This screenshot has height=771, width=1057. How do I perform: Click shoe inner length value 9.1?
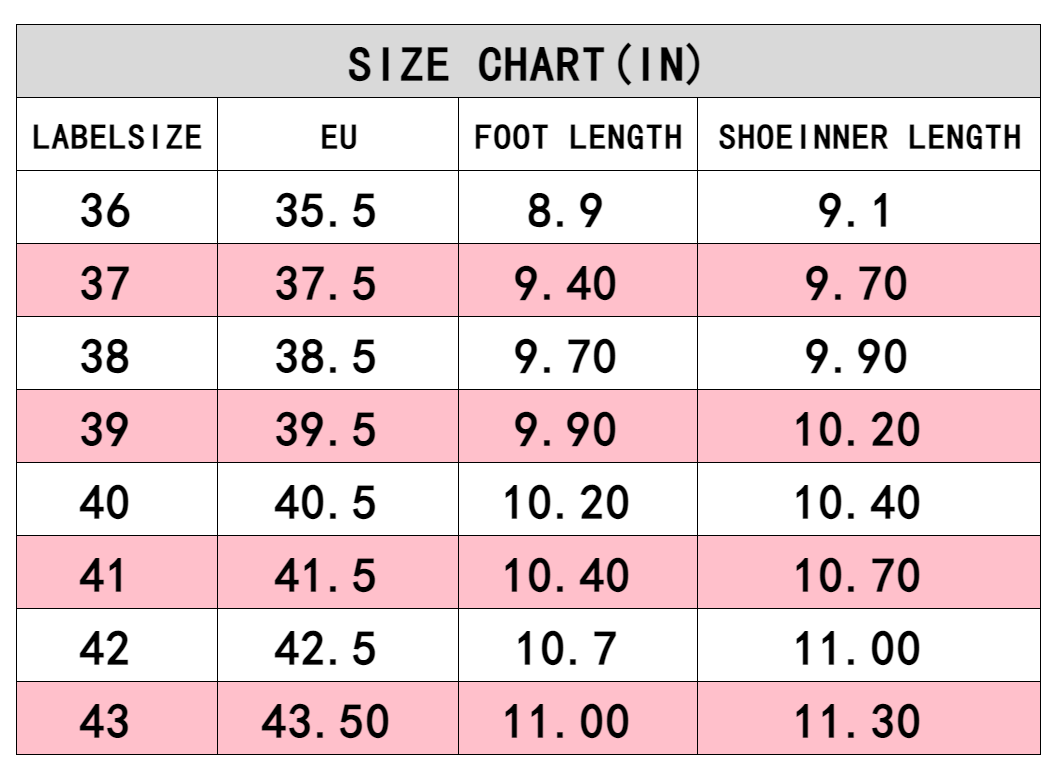pos(856,211)
